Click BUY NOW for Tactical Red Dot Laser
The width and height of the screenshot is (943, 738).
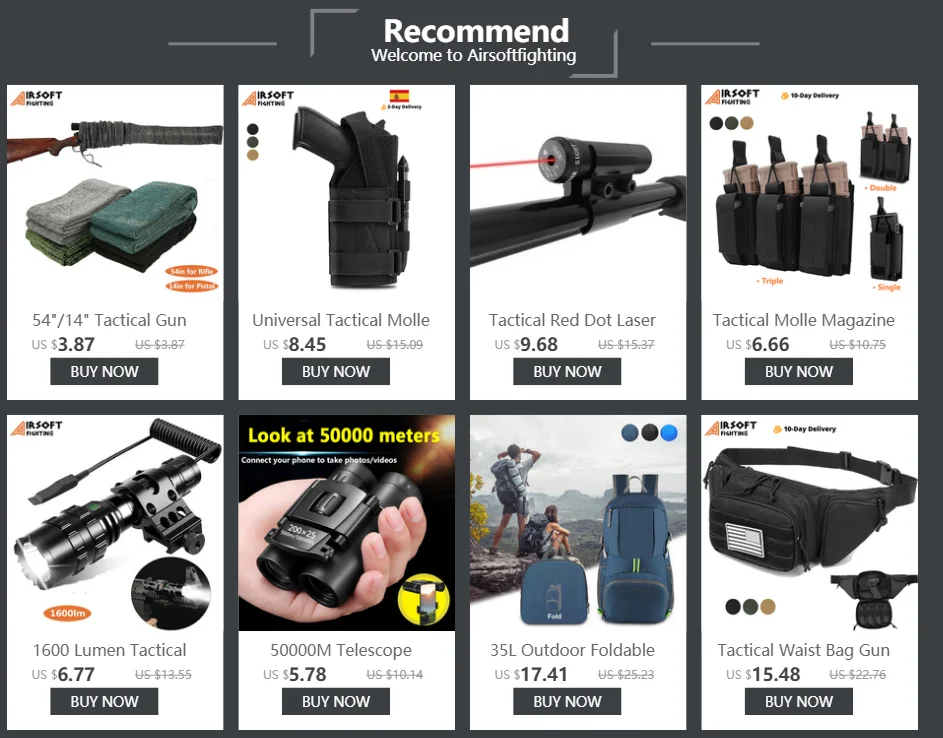click(x=567, y=372)
